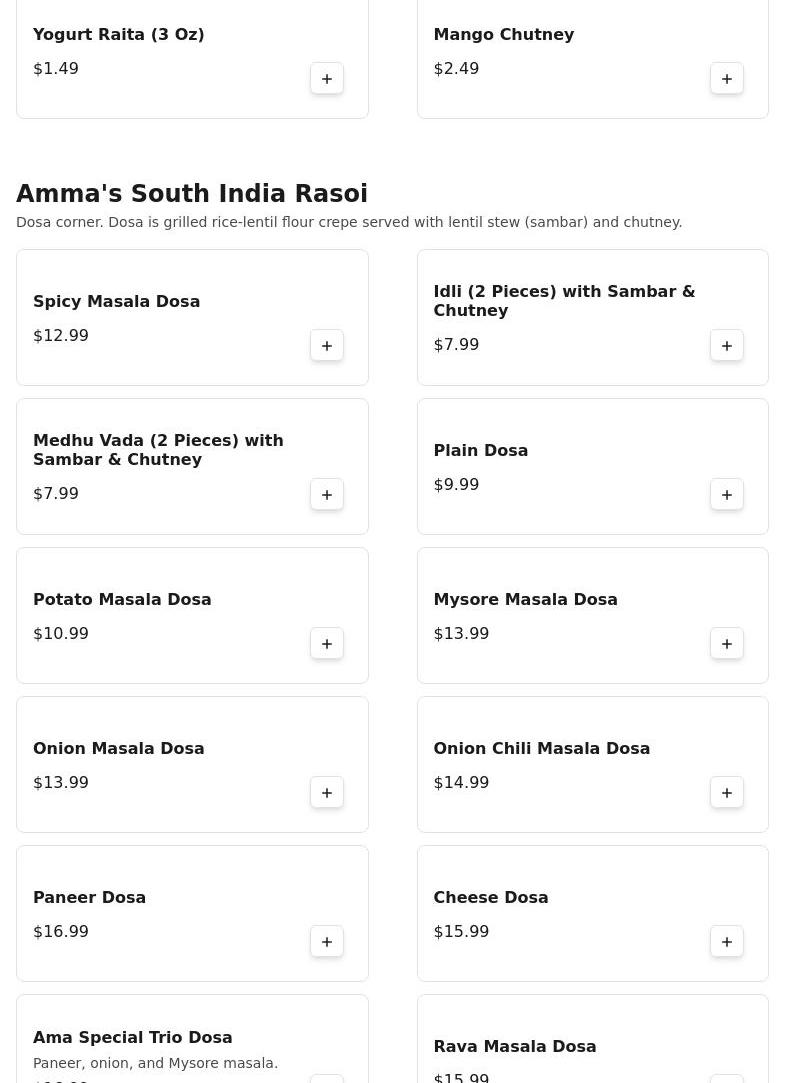
Task: Open Spicy Masala Dosa item details
Action: [x=116, y=302]
